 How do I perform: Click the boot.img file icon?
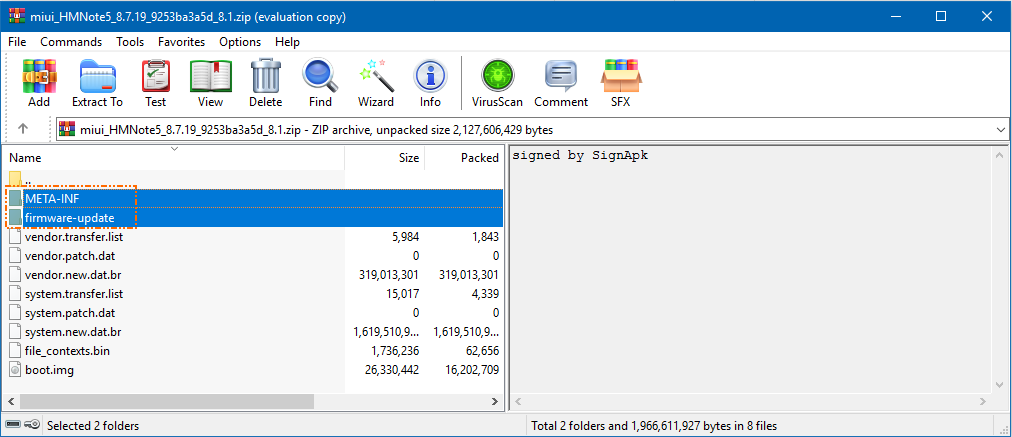[x=15, y=370]
